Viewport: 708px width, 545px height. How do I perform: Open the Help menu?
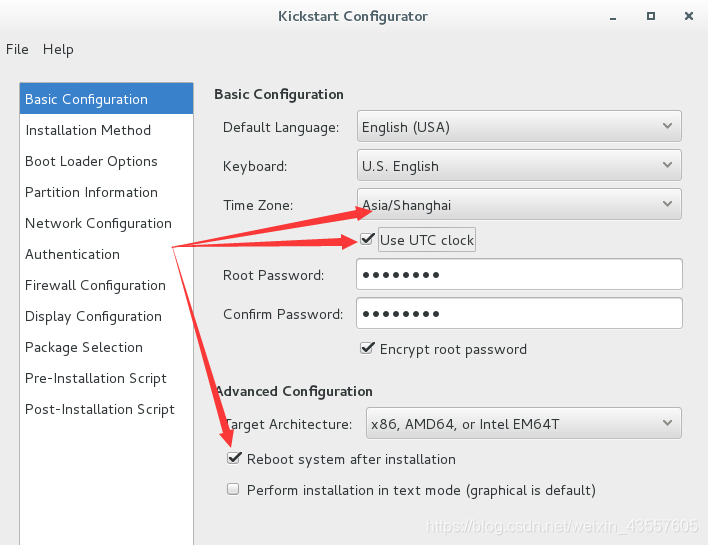[x=58, y=49]
